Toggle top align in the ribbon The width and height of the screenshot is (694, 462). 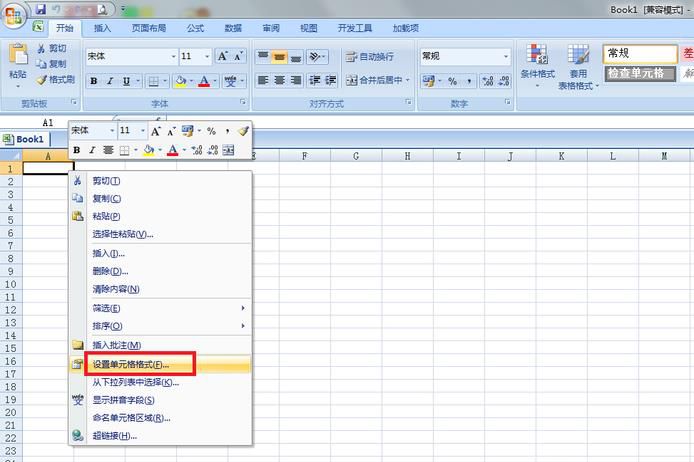[263, 57]
